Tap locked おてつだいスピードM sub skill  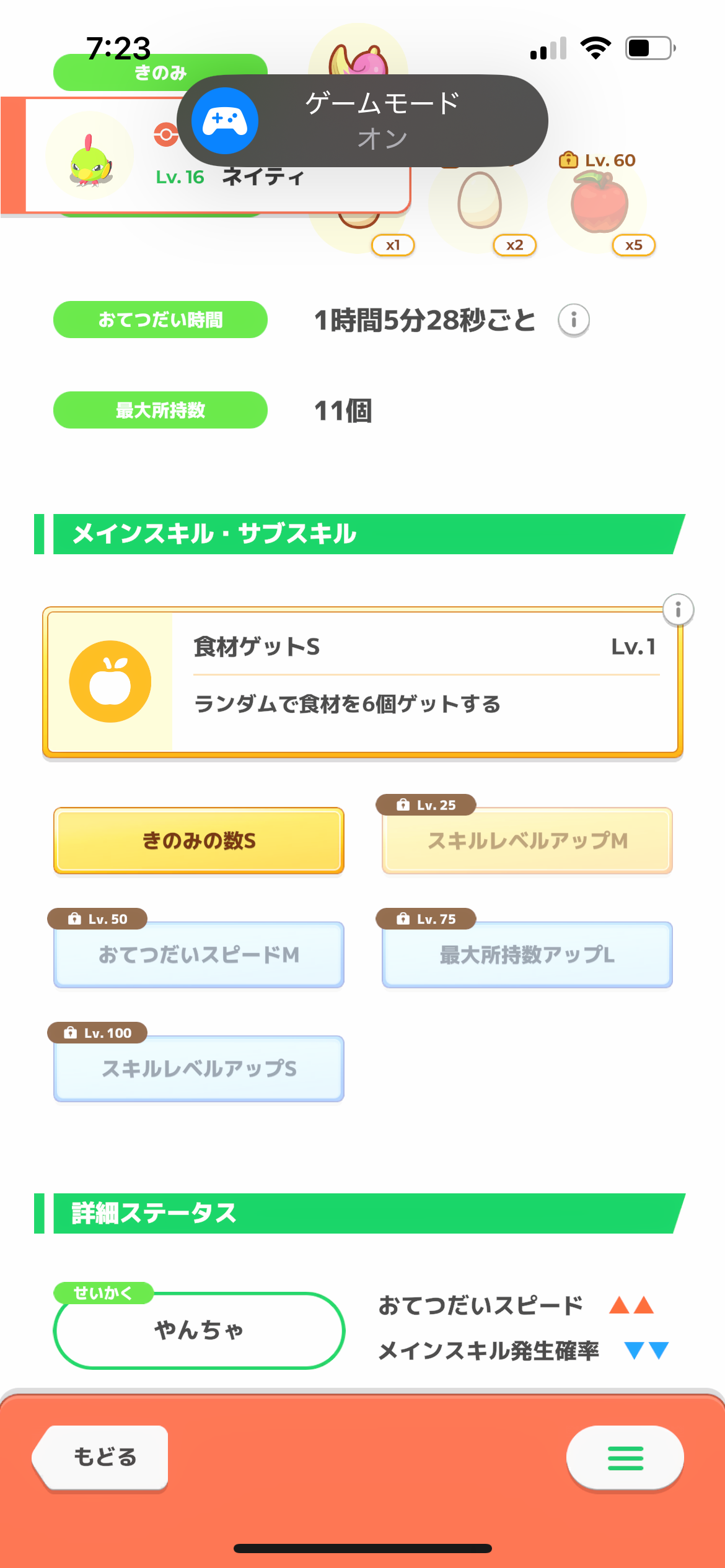(199, 954)
